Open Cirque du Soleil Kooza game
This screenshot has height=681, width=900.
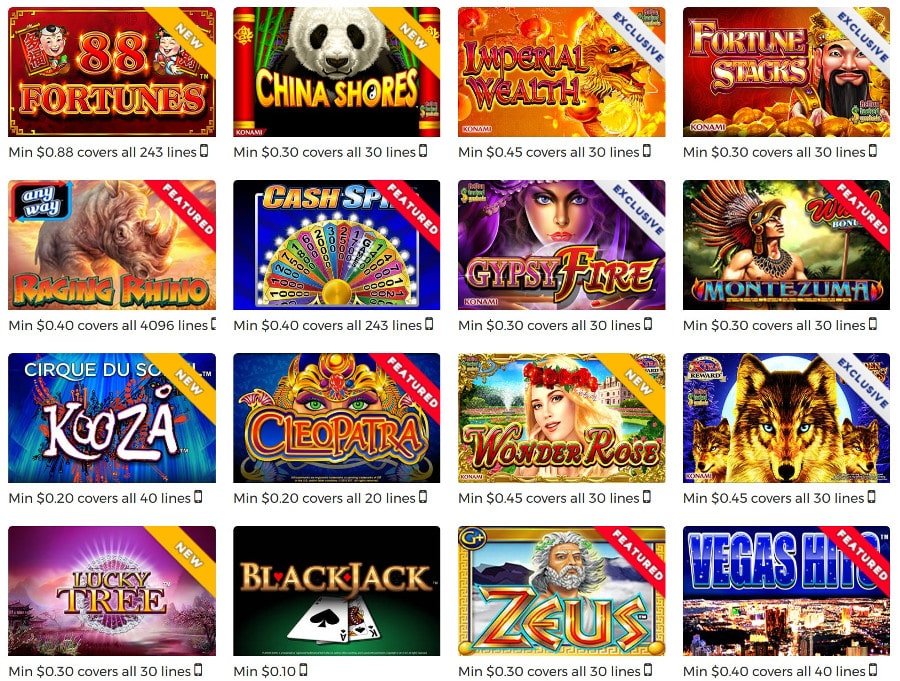[112, 418]
